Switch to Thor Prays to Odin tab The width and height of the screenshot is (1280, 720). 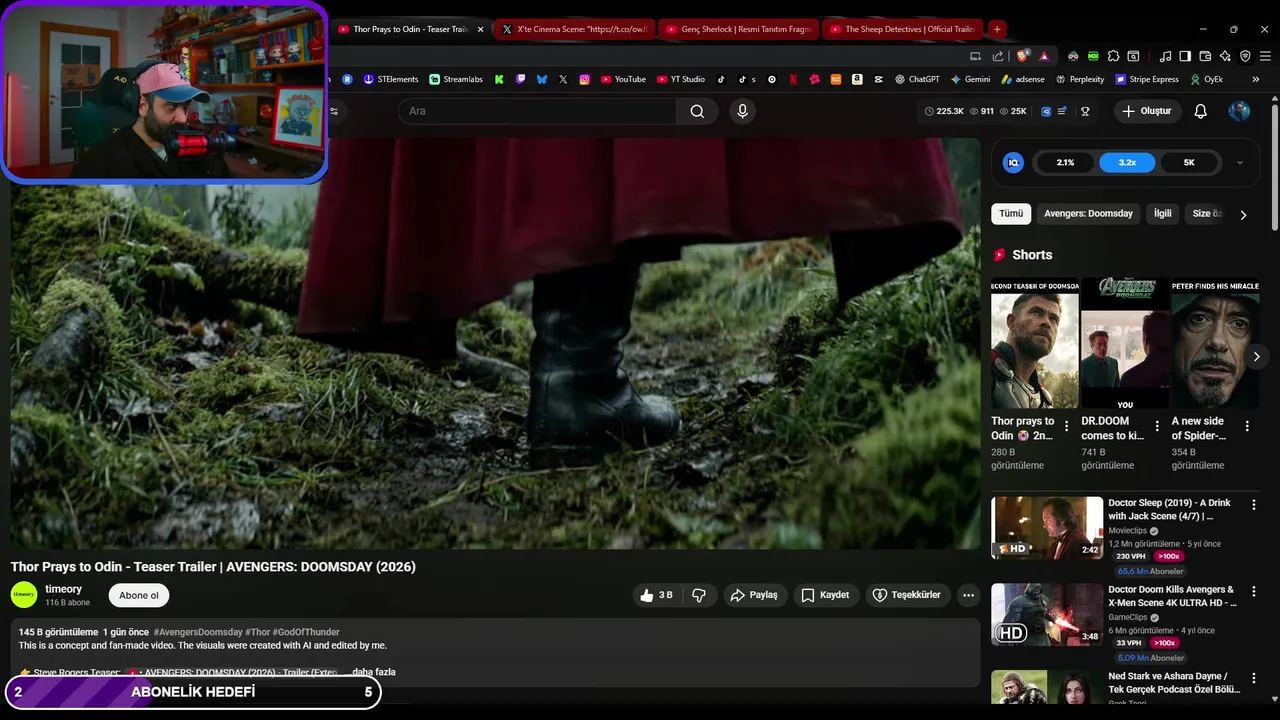(x=408, y=29)
